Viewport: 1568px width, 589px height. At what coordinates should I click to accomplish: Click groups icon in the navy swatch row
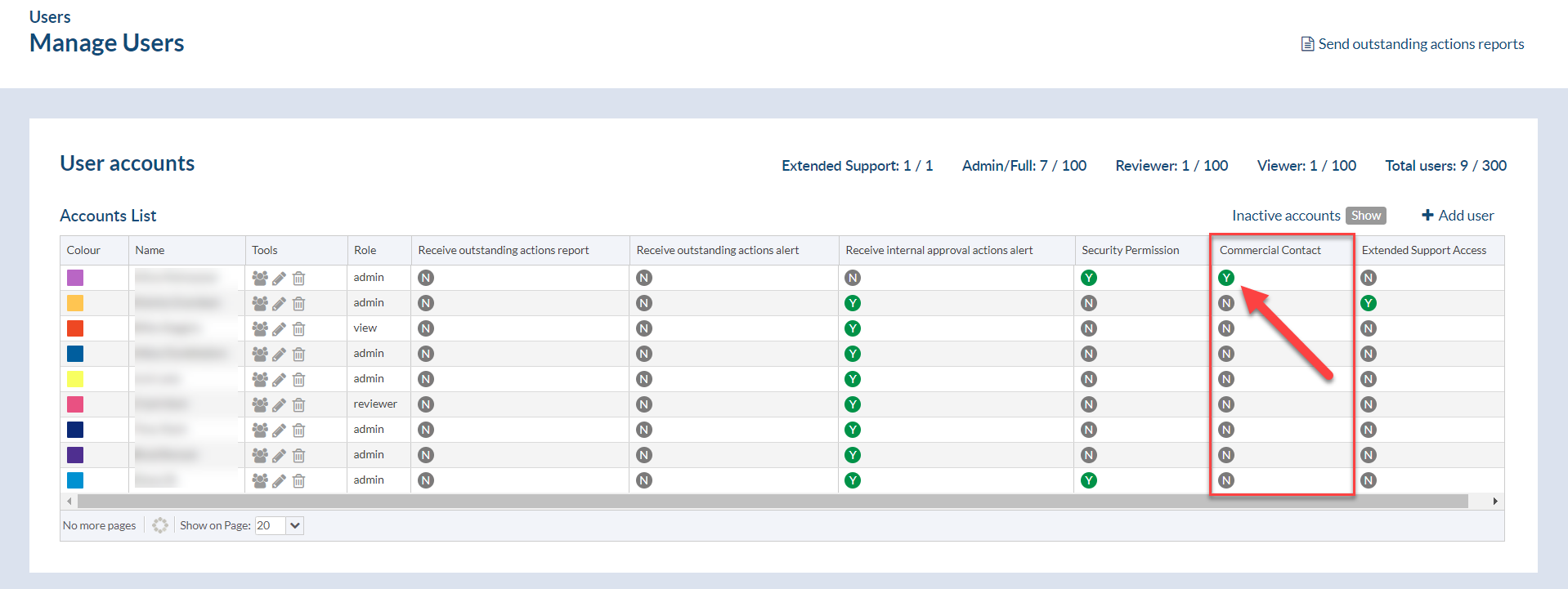click(x=260, y=430)
